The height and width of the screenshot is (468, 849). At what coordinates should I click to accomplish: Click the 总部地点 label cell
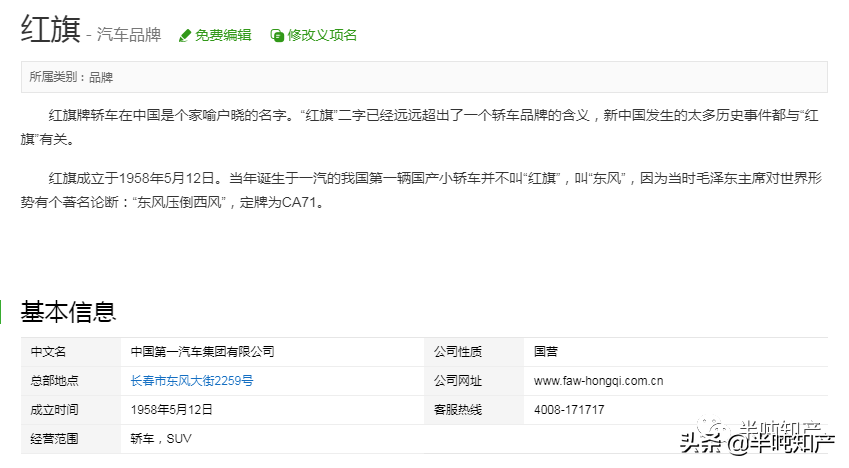(71, 381)
